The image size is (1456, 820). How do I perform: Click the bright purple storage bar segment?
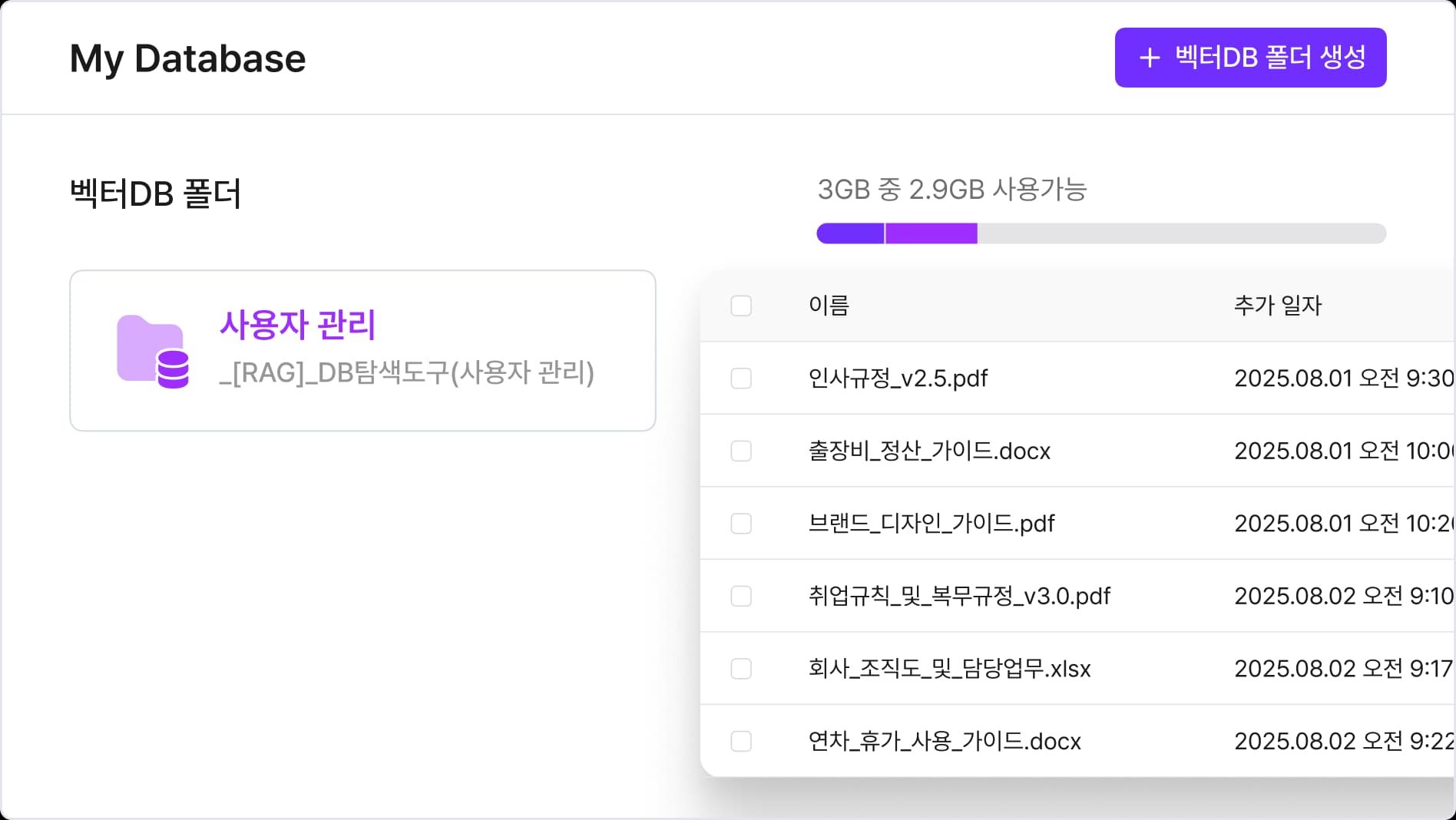[x=931, y=233]
